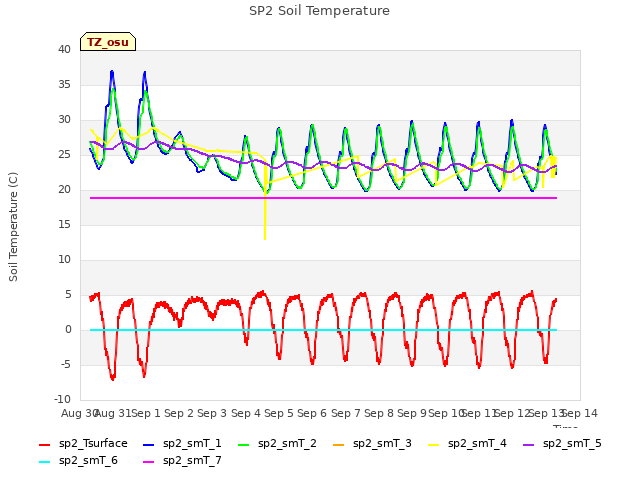The width and height of the screenshot is (640, 480).
Task: Click the sp2_smT_4 legend label
Action: pyautogui.click(x=477, y=443)
